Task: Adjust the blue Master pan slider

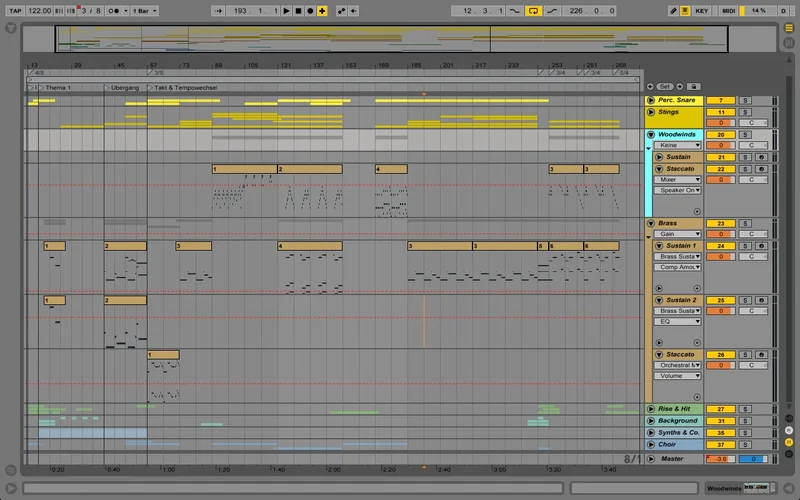Action: [753, 459]
